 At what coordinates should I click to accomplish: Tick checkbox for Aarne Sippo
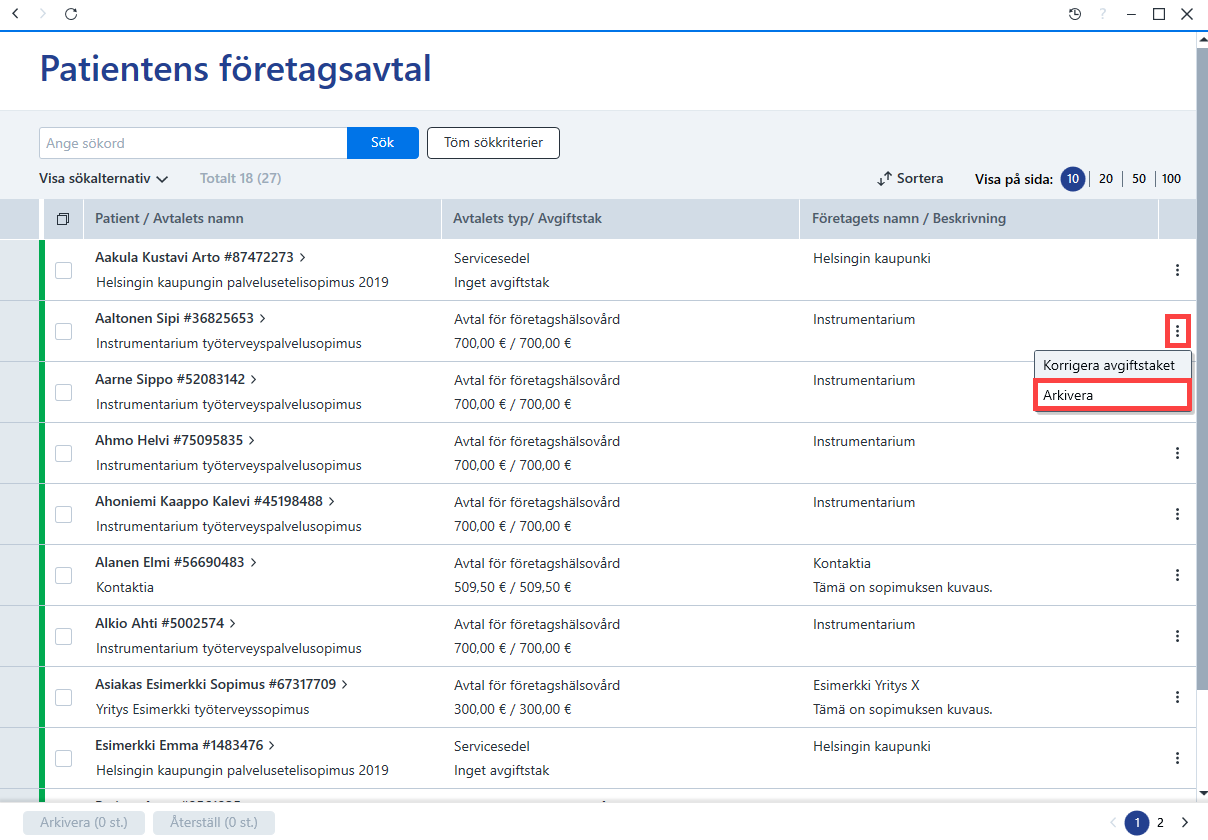click(63, 392)
